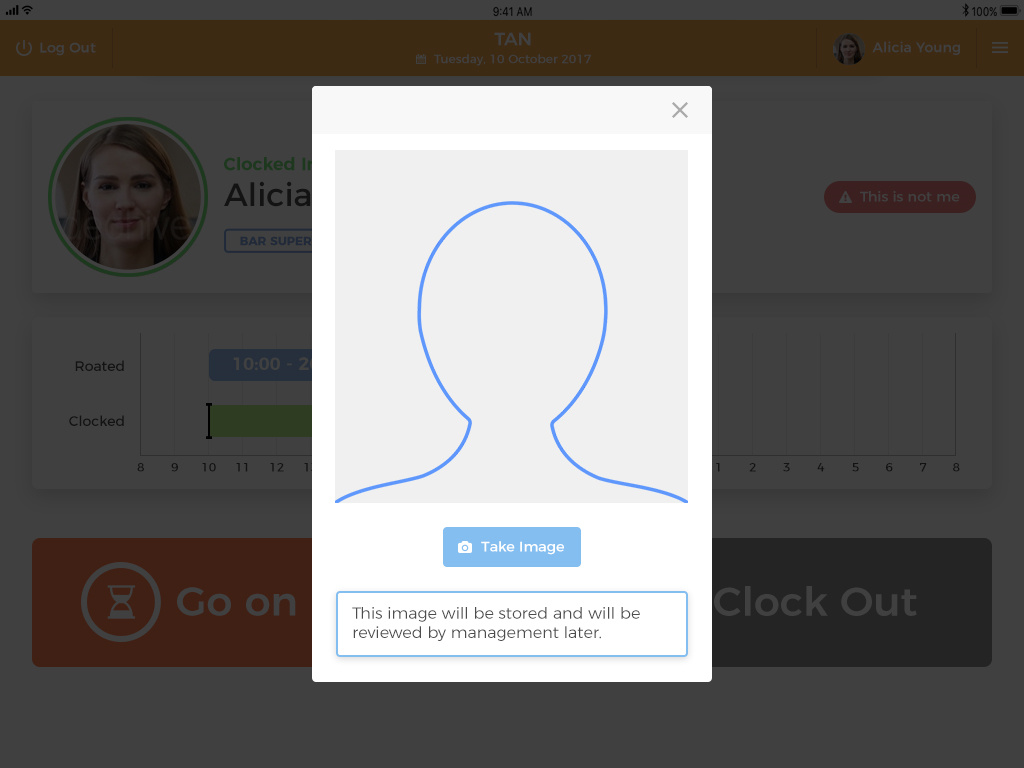Click the Bluetooth icon in status bar

coord(965,11)
